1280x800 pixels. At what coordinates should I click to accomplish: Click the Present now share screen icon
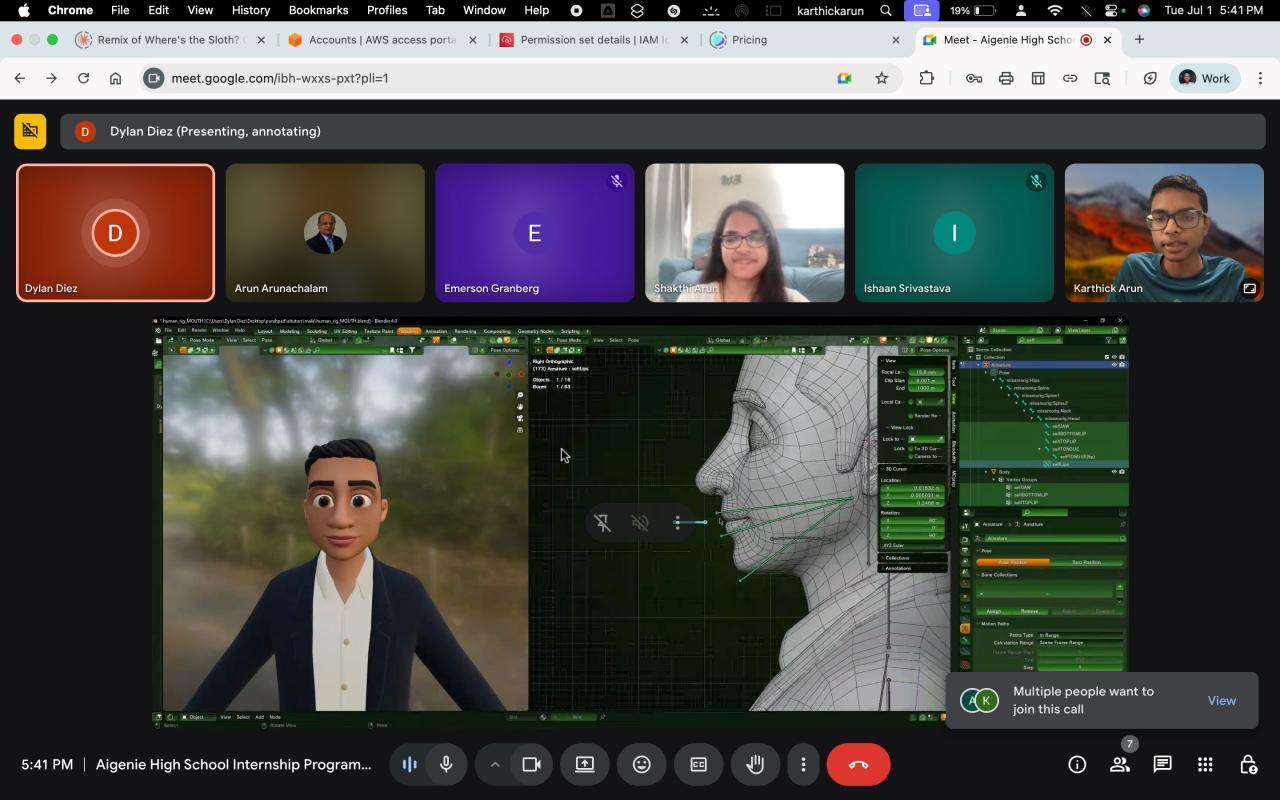[585, 765]
